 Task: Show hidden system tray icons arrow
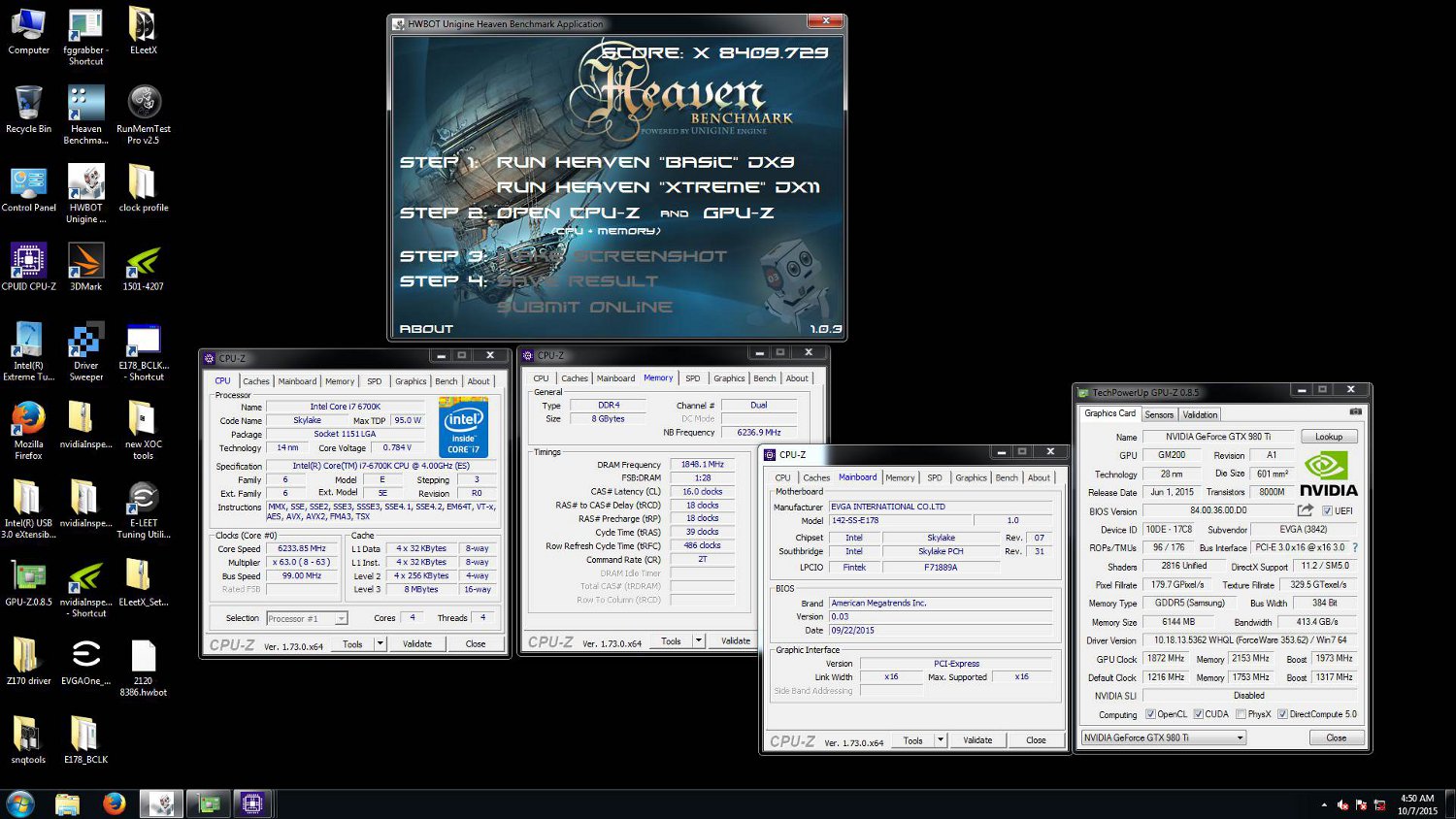coord(1324,804)
